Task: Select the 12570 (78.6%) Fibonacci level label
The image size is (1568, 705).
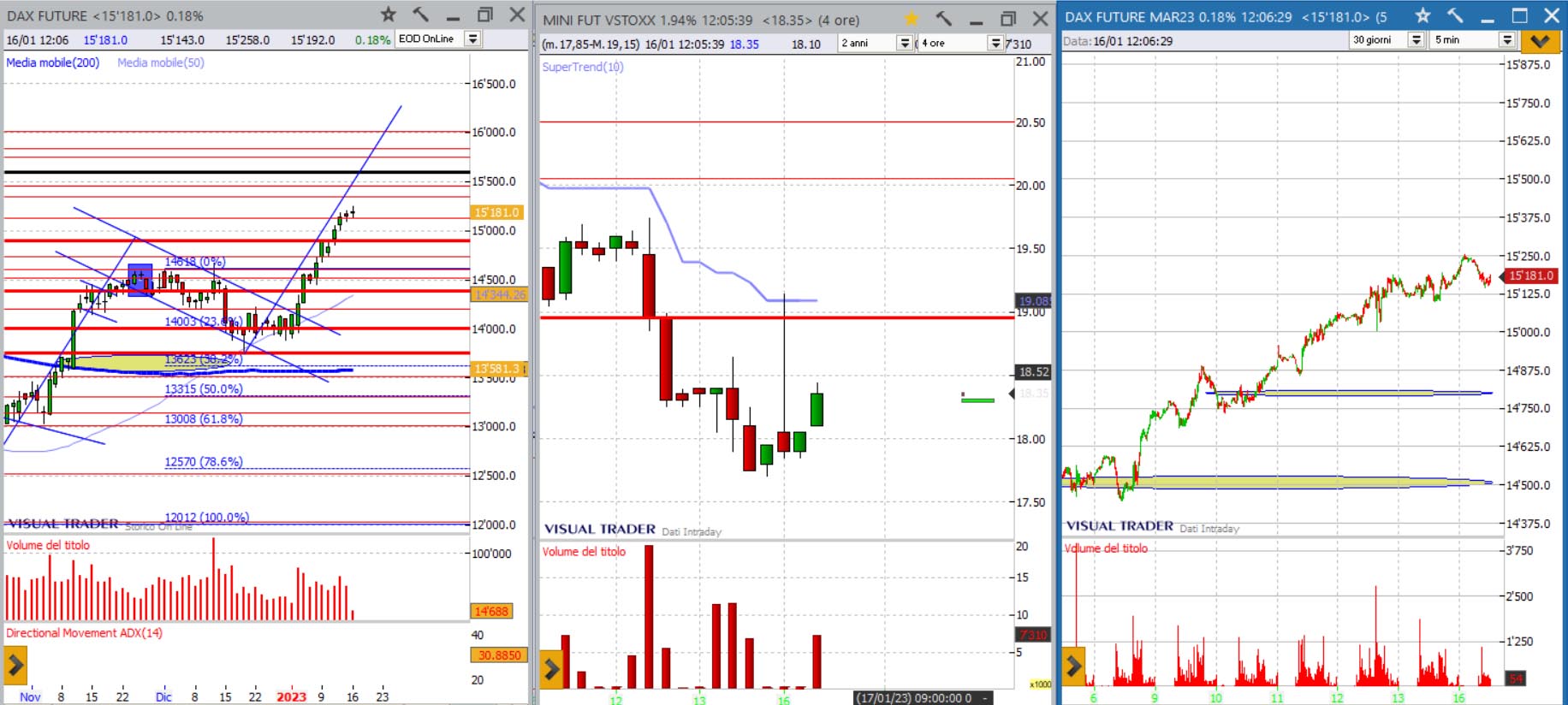Action: [x=204, y=462]
